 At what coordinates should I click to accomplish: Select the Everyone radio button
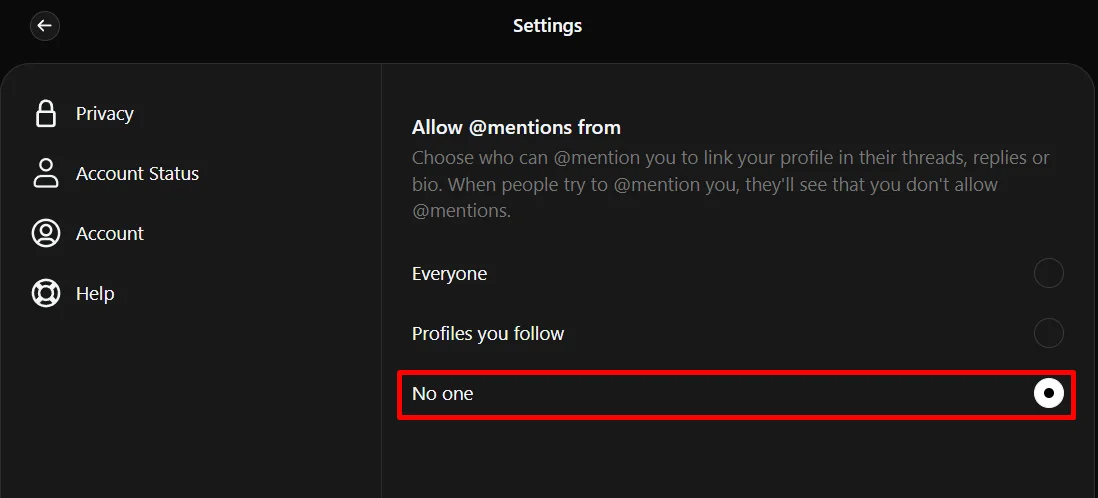(1048, 273)
